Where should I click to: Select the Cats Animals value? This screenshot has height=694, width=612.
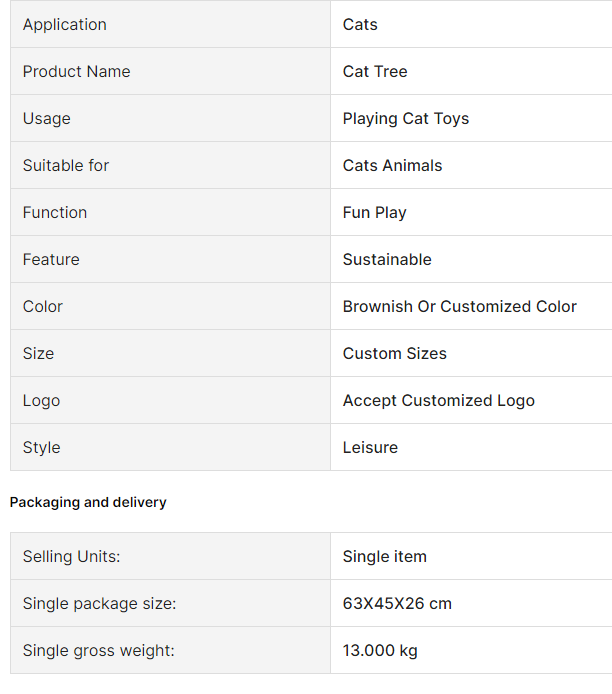click(x=392, y=165)
